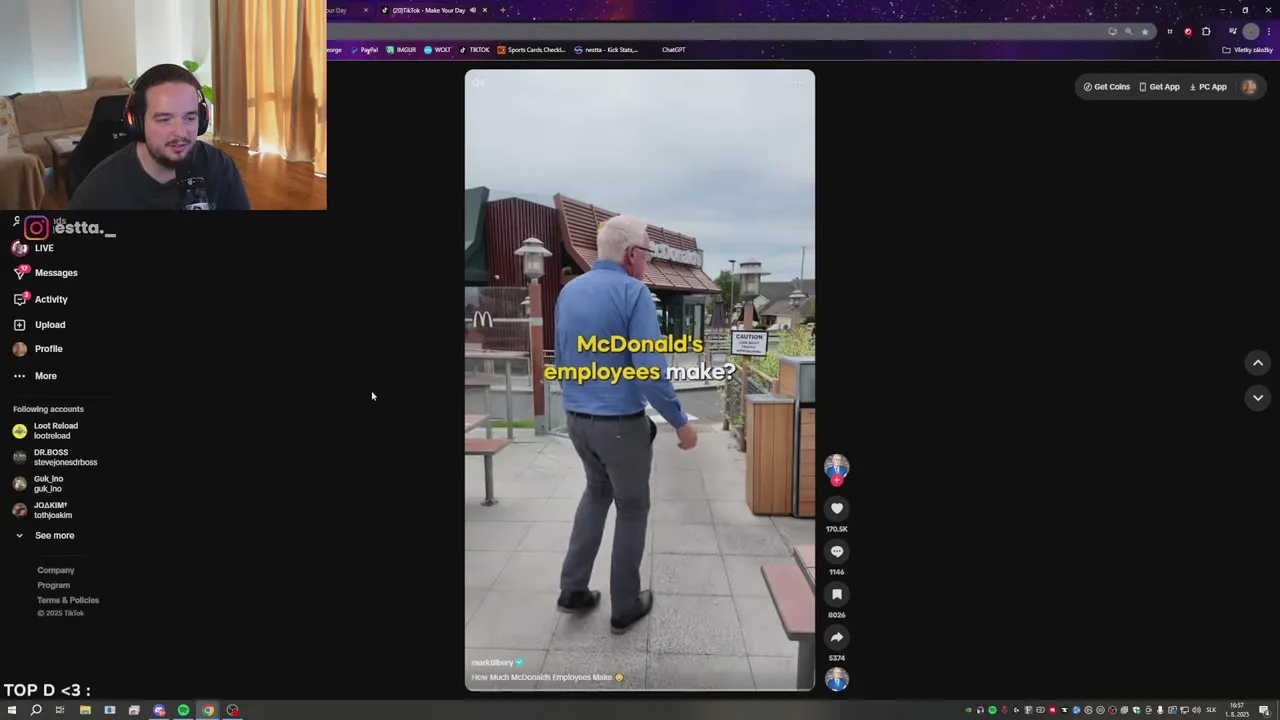Viewport: 1280px width, 720px height.
Task: Open the video comments bubble icon
Action: coord(837,551)
